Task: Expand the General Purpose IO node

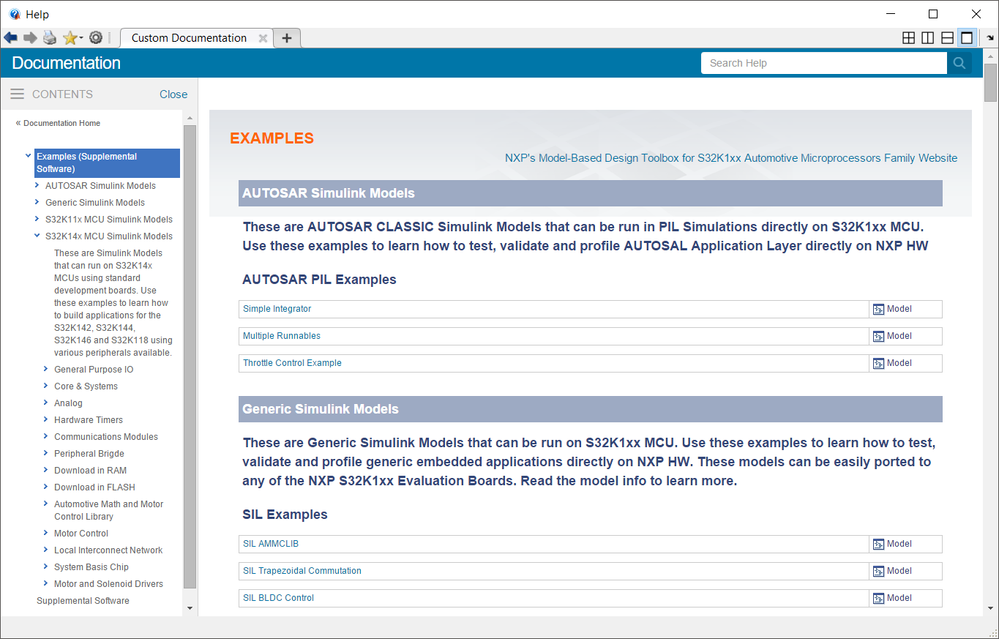Action: (46, 369)
